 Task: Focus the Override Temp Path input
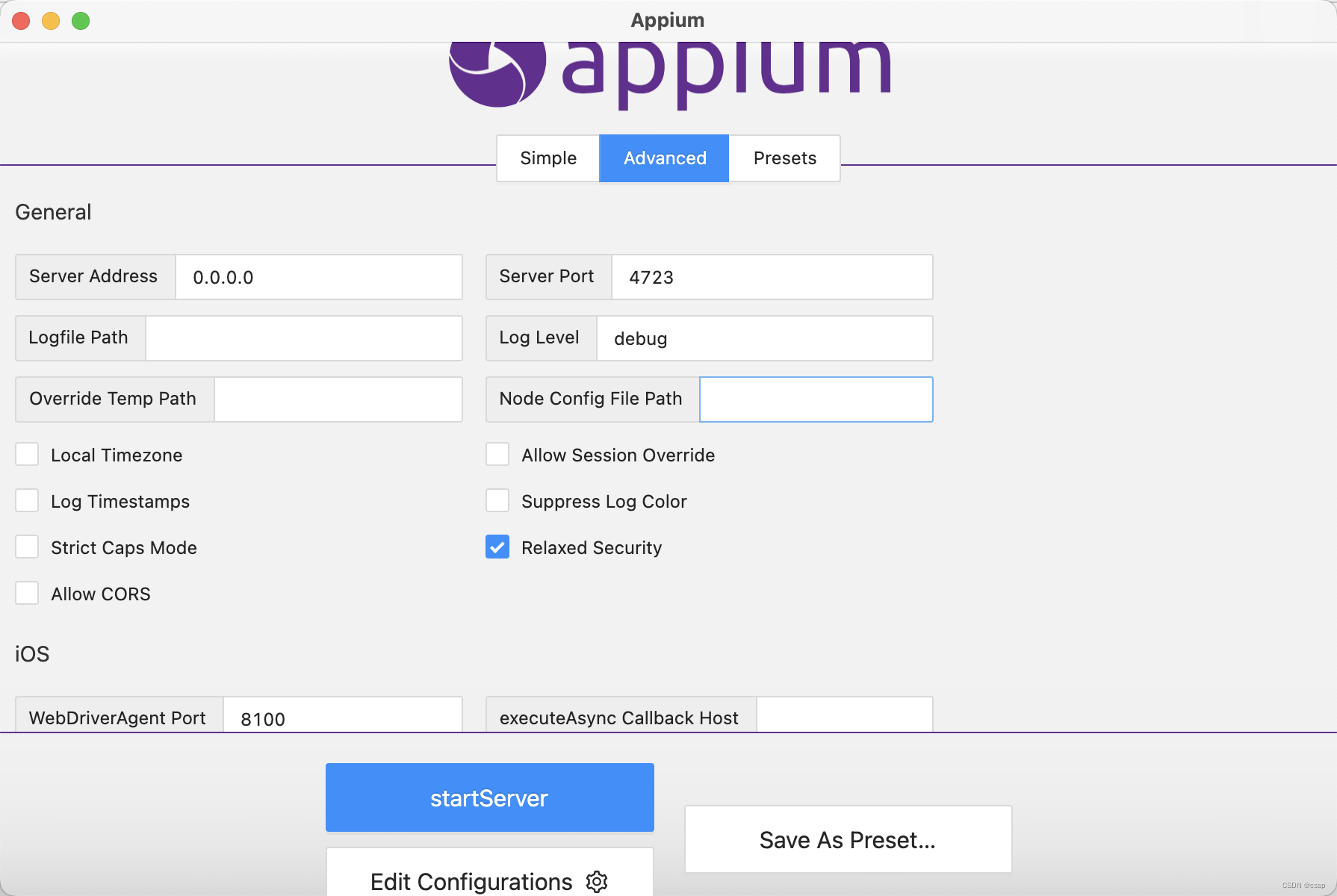coord(338,399)
